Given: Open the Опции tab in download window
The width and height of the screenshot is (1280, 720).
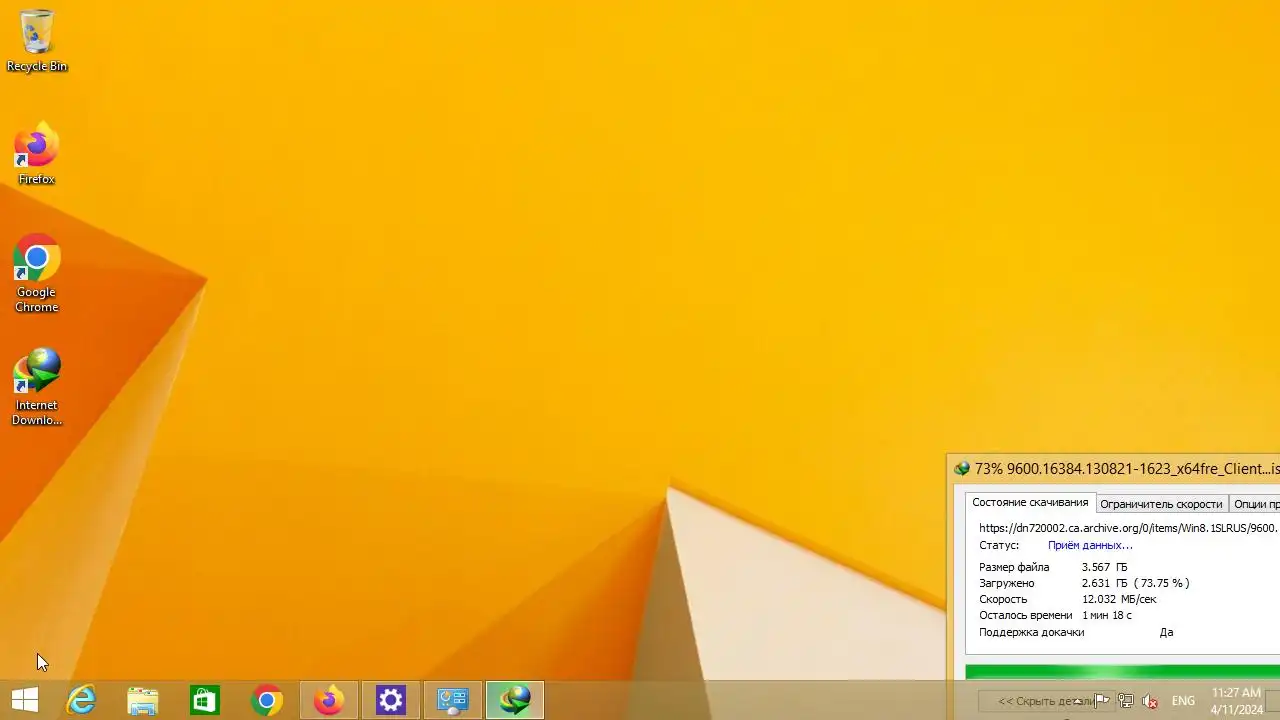Looking at the screenshot, I should click(x=1255, y=504).
